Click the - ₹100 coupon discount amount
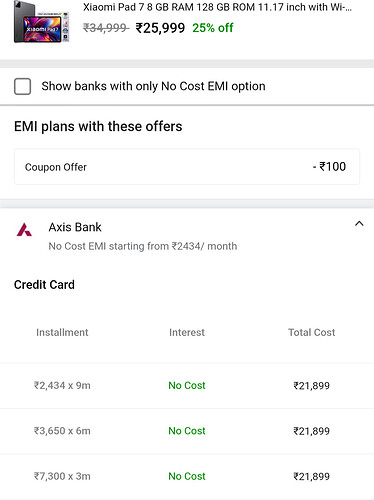 [329, 166]
